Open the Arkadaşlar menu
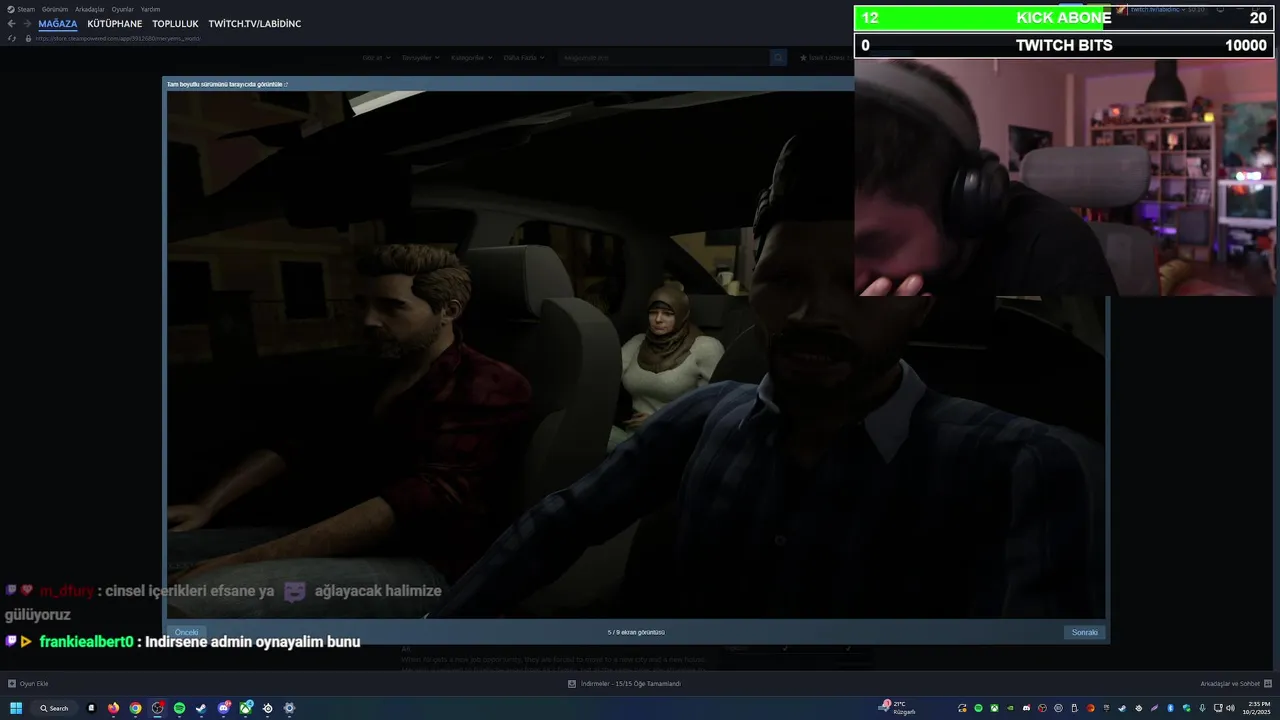 [x=90, y=9]
